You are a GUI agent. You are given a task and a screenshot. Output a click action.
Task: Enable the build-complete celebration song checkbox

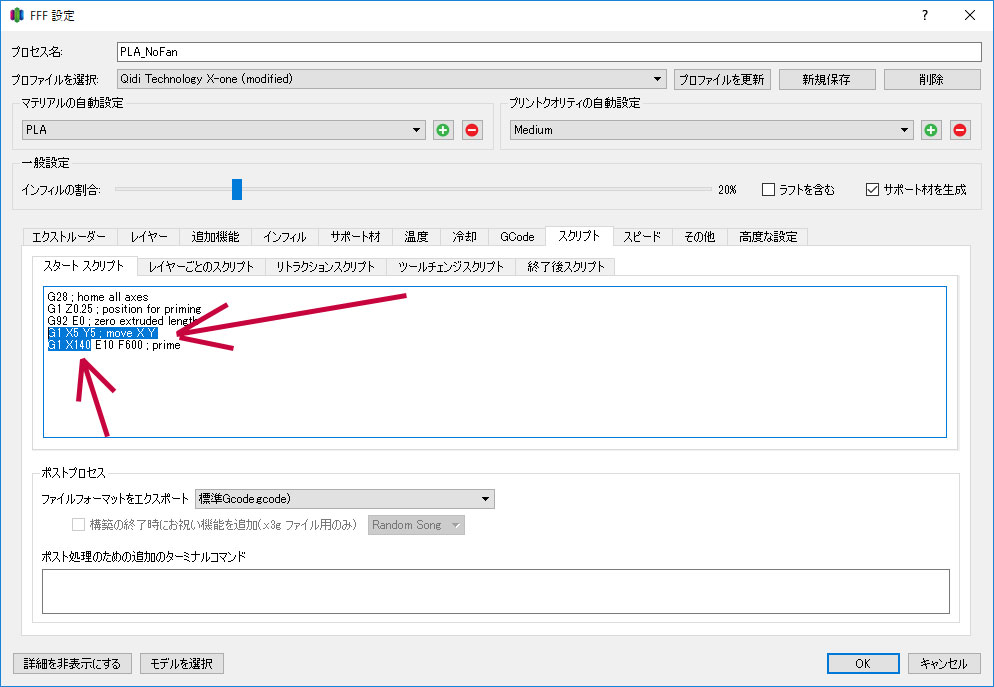coord(79,525)
